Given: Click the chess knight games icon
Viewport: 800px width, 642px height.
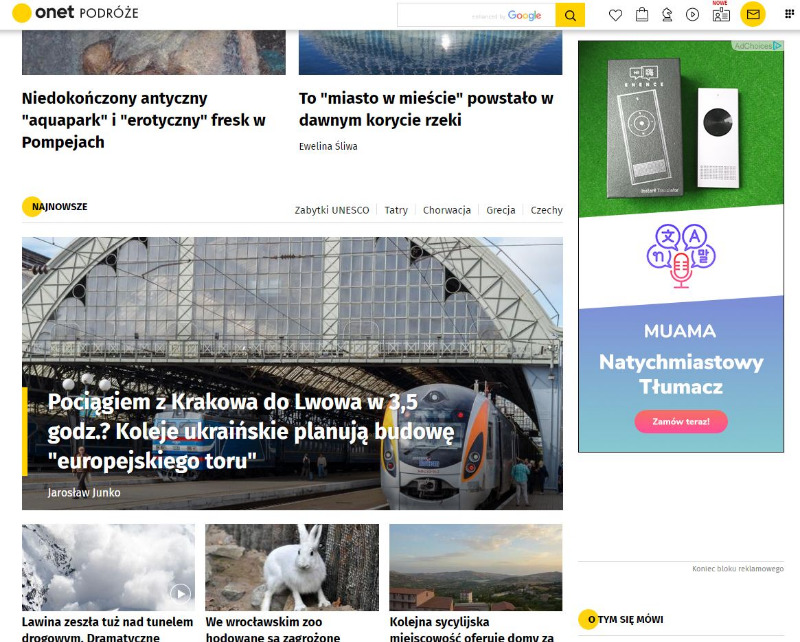Looking at the screenshot, I should click(667, 15).
